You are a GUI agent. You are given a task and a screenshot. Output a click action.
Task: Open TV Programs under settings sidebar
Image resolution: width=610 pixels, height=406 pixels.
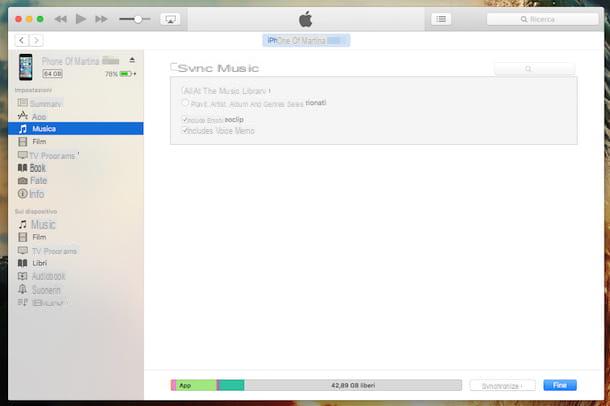coord(48,156)
